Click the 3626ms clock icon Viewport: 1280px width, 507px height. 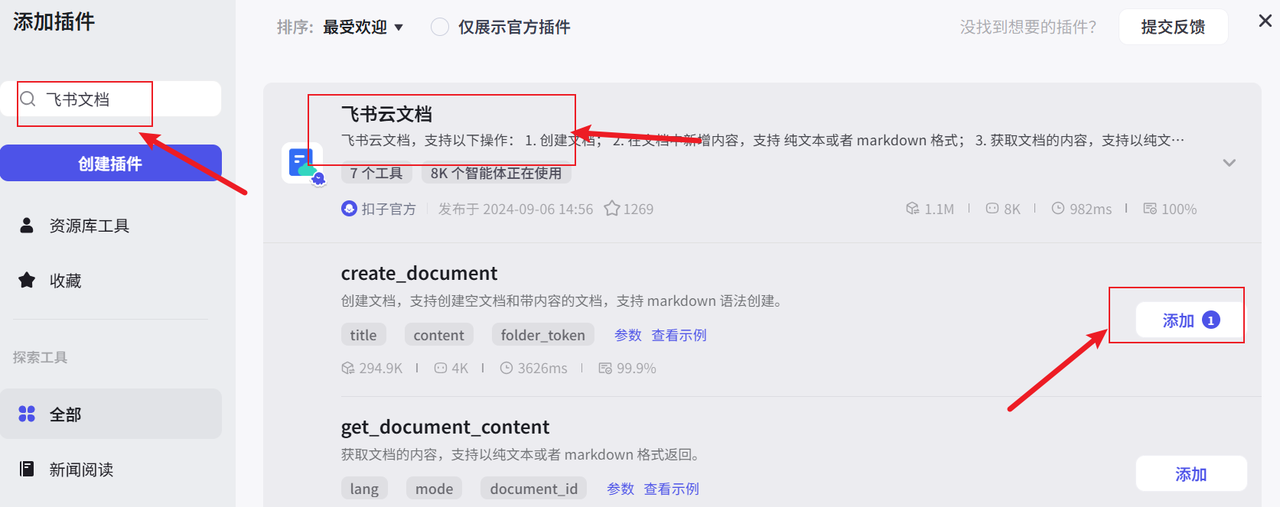tap(506, 368)
